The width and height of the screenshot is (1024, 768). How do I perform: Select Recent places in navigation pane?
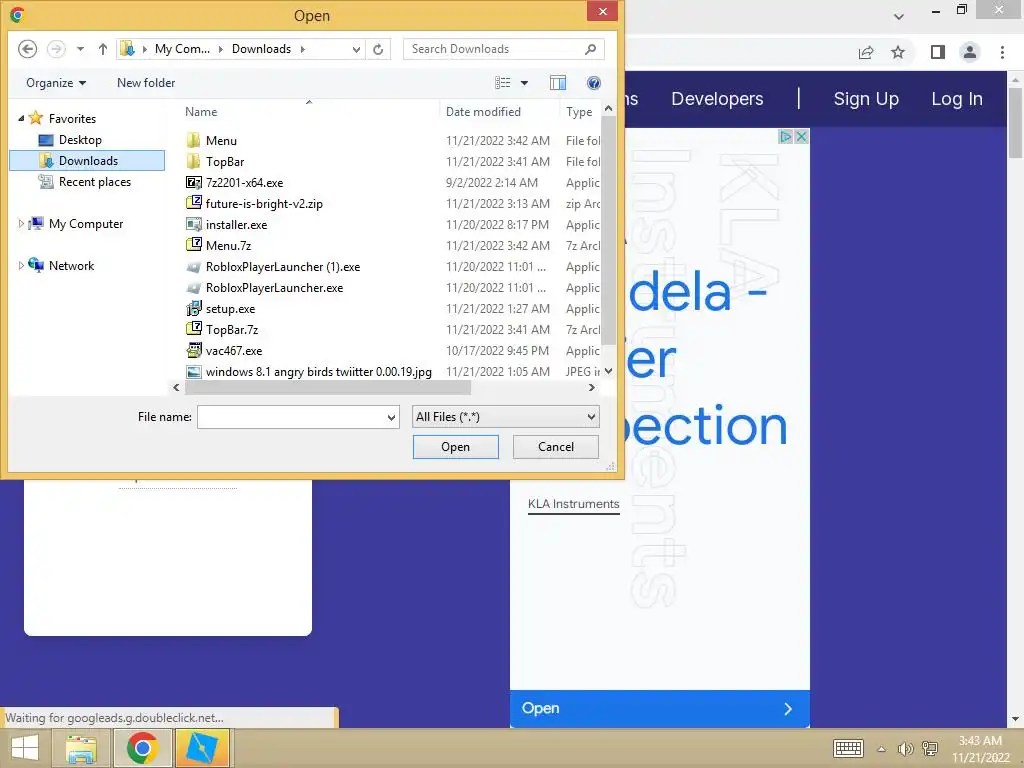[95, 182]
